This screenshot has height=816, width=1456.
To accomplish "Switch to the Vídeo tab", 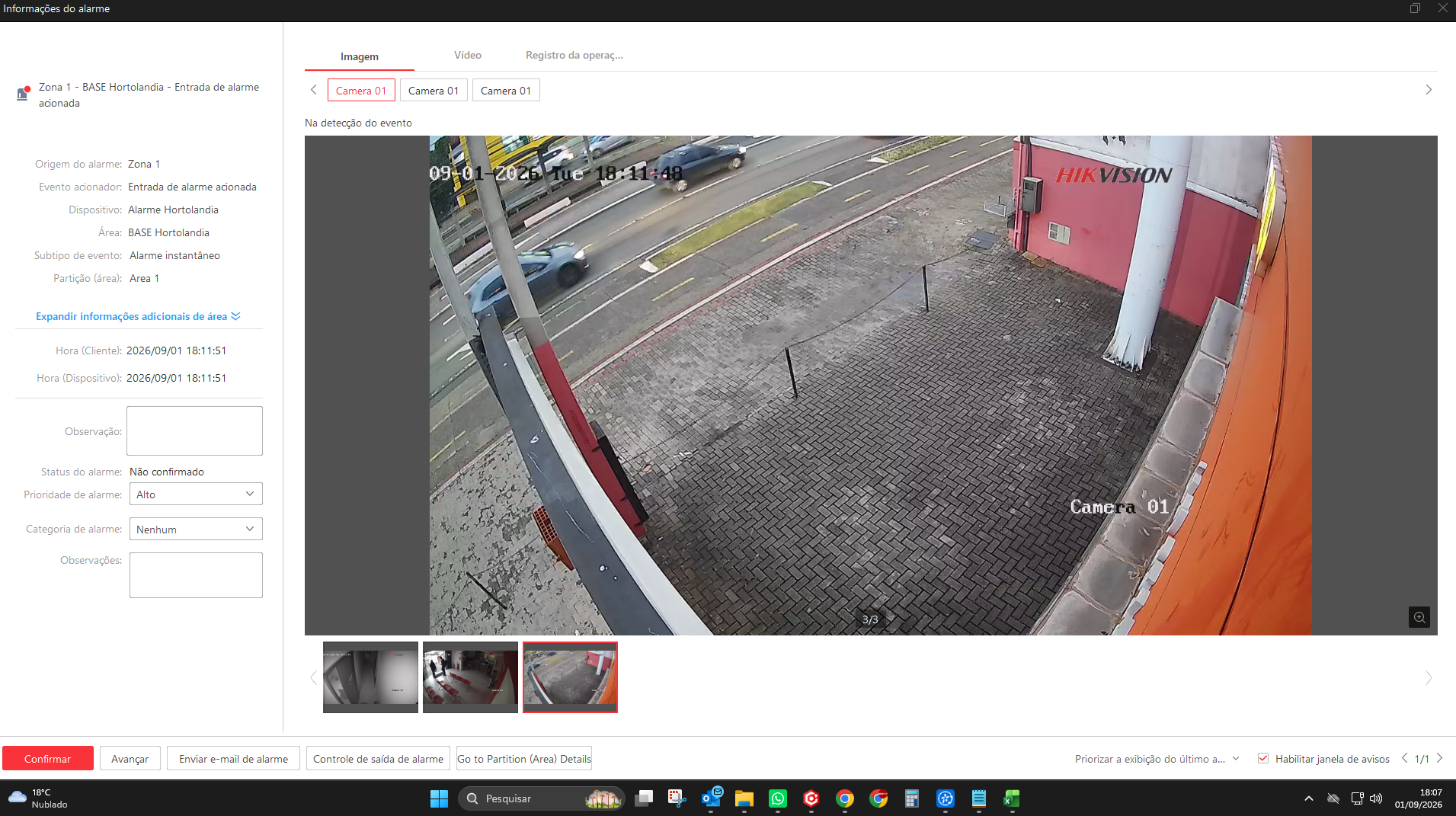I will tap(468, 56).
